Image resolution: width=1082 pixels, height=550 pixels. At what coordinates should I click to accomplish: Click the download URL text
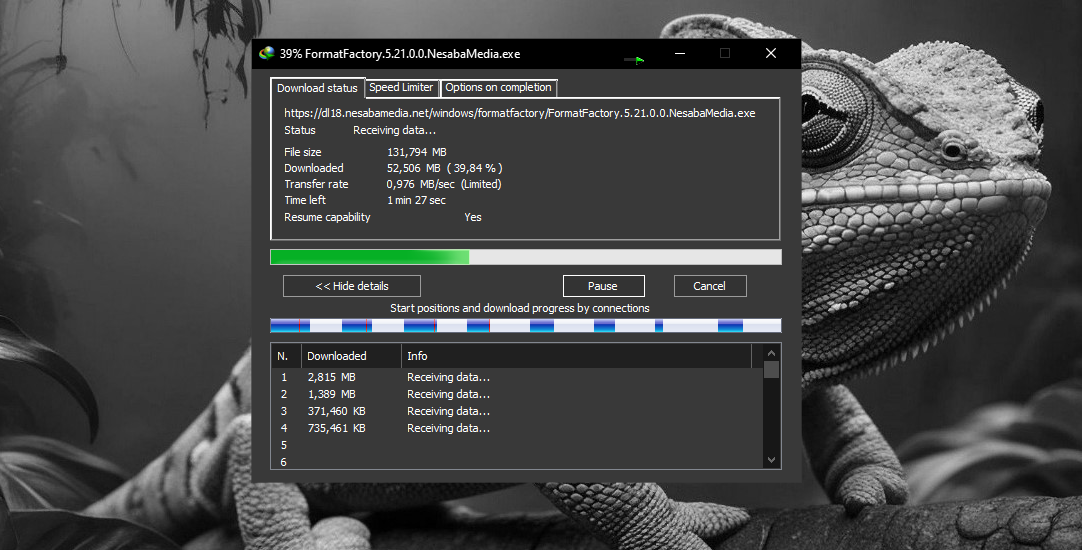pos(520,113)
